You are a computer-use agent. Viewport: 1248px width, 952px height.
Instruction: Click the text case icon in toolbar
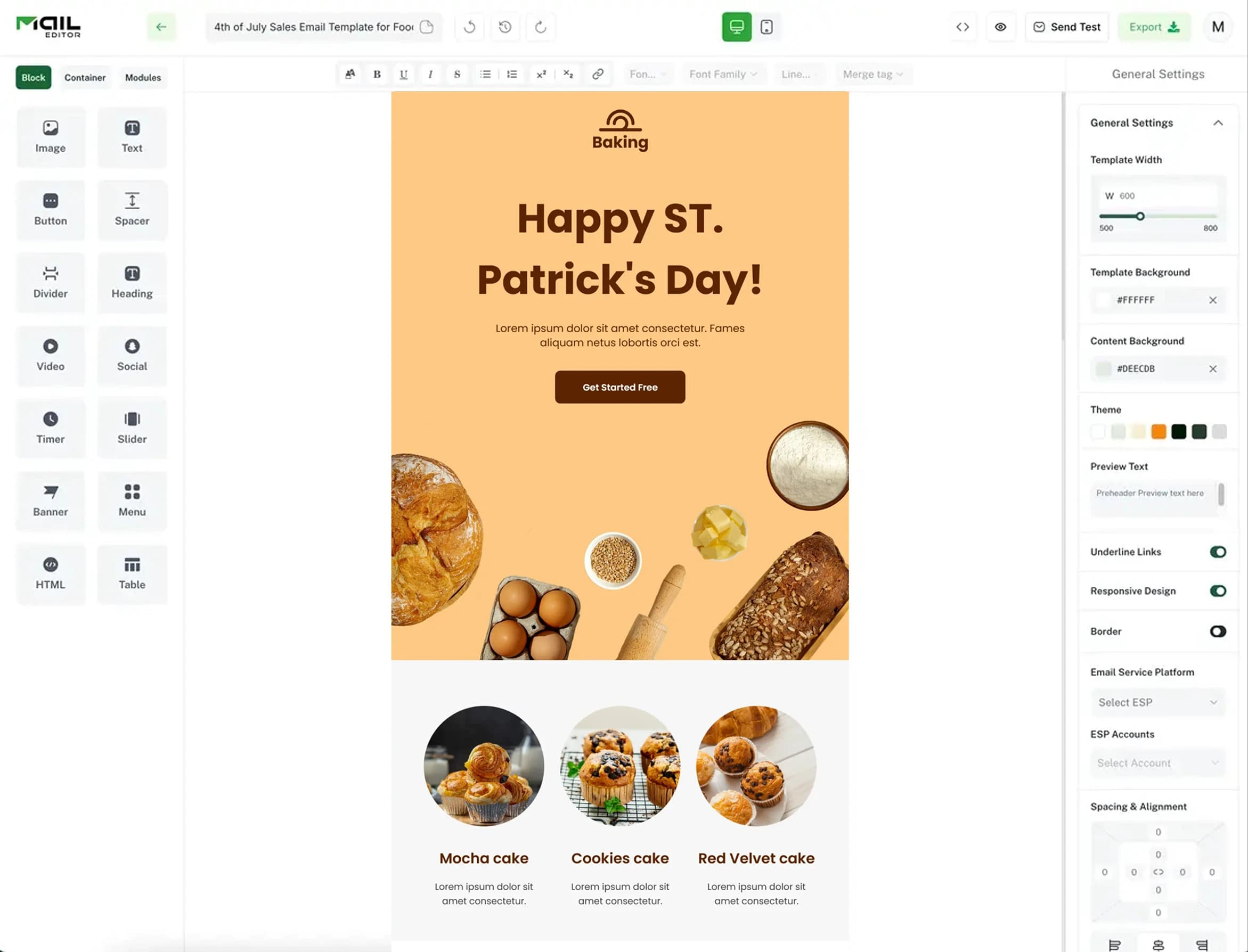pyautogui.click(x=350, y=74)
